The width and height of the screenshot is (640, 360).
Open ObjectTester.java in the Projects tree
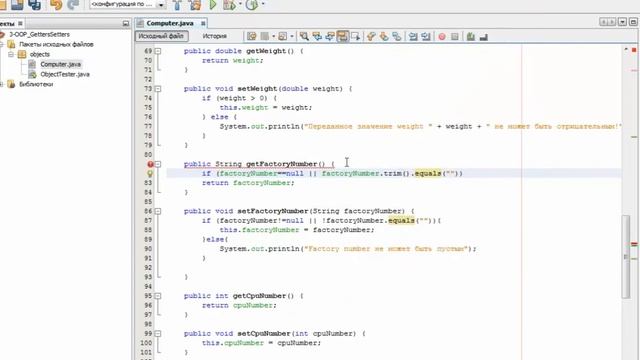65,74
